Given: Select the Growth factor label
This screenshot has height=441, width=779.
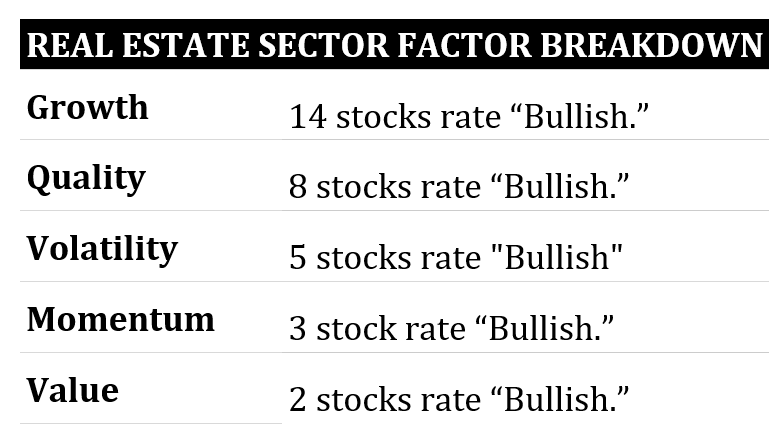Looking at the screenshot, I should tap(88, 108).
